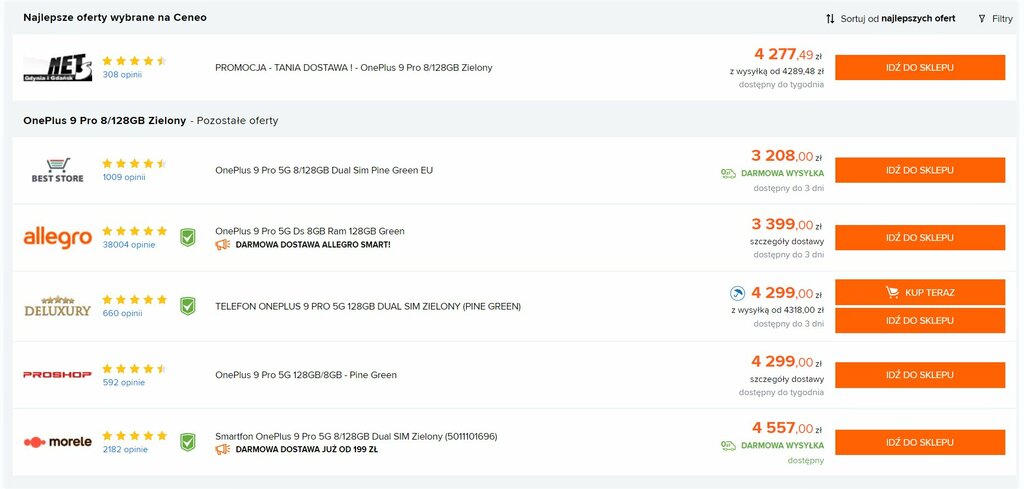The image size is (1024, 489).
Task: Click the Best Store logo
Action: (x=57, y=170)
